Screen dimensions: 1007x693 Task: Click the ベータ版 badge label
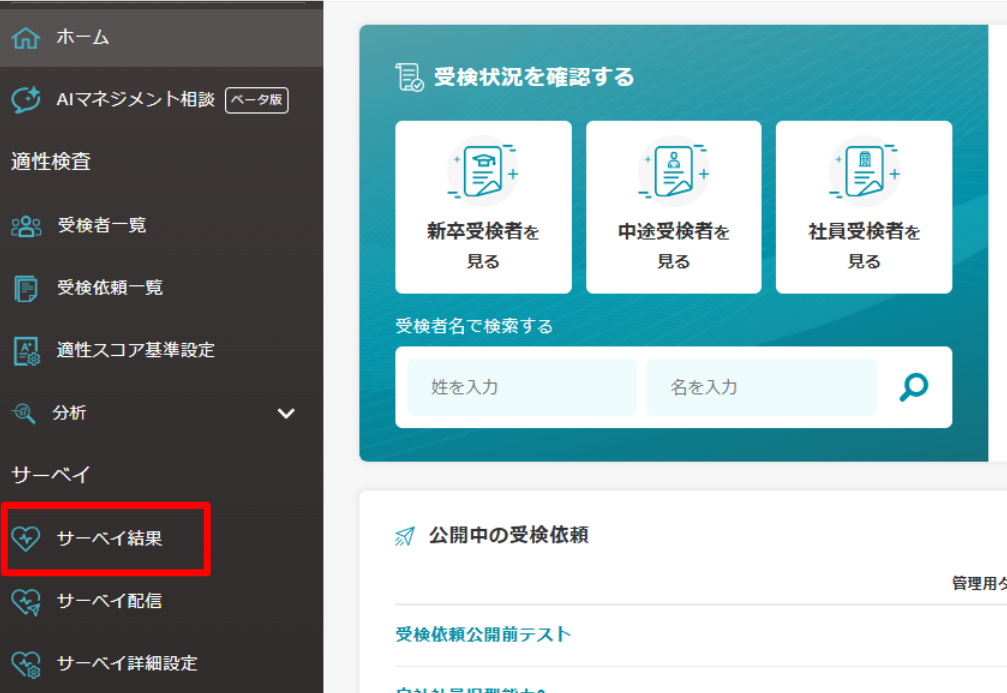point(257,100)
